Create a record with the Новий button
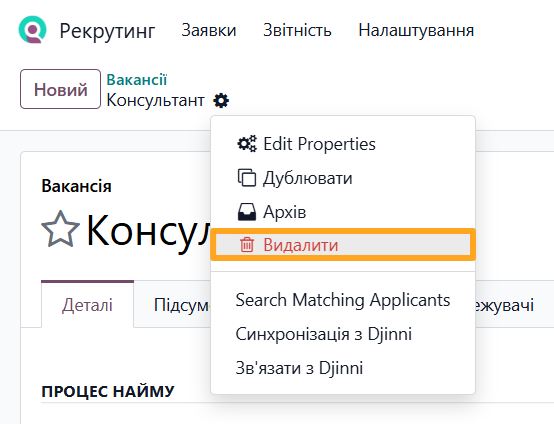Image resolution: width=554 pixels, height=424 pixels. pos(60,89)
